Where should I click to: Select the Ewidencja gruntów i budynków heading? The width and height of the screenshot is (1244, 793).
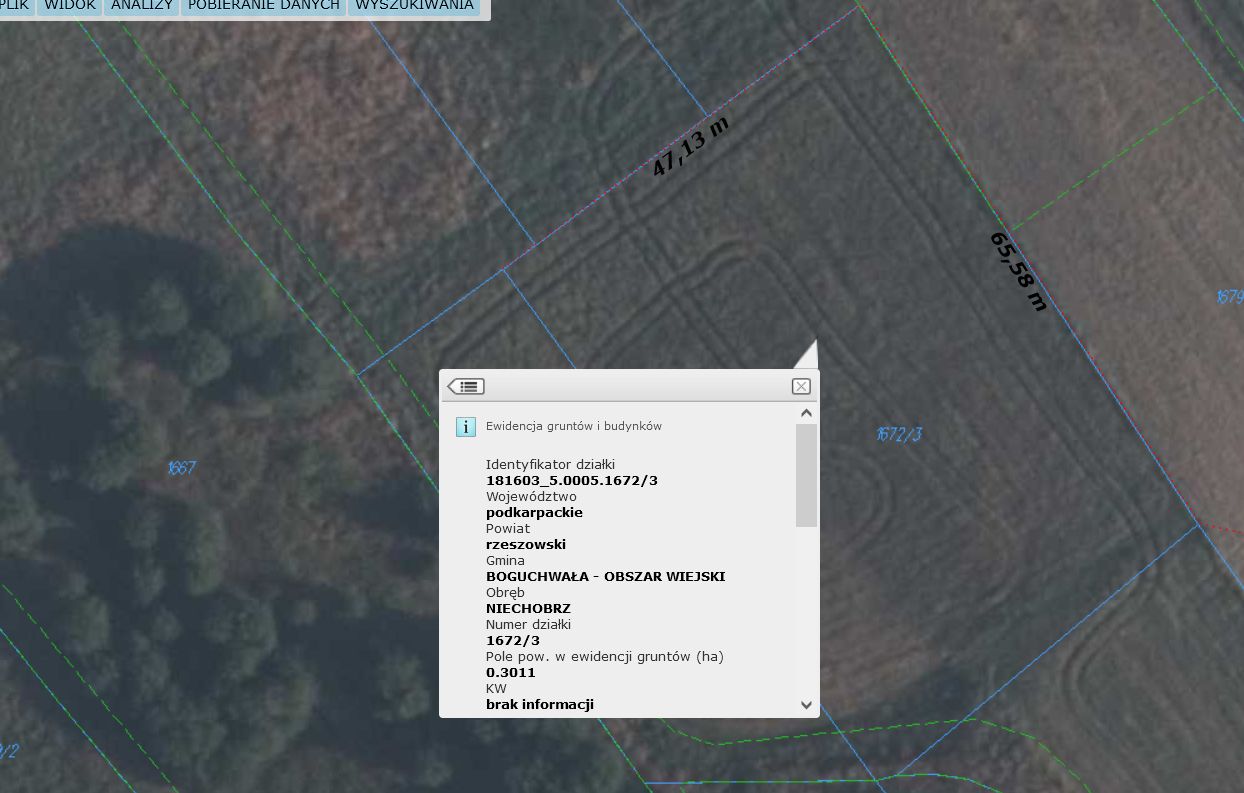[573, 426]
